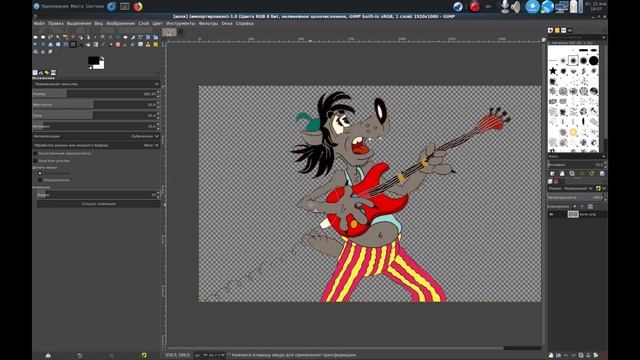The image size is (640, 360).
Task: Select the pink Eraser tool
Action: pyautogui.click(x=118, y=44)
